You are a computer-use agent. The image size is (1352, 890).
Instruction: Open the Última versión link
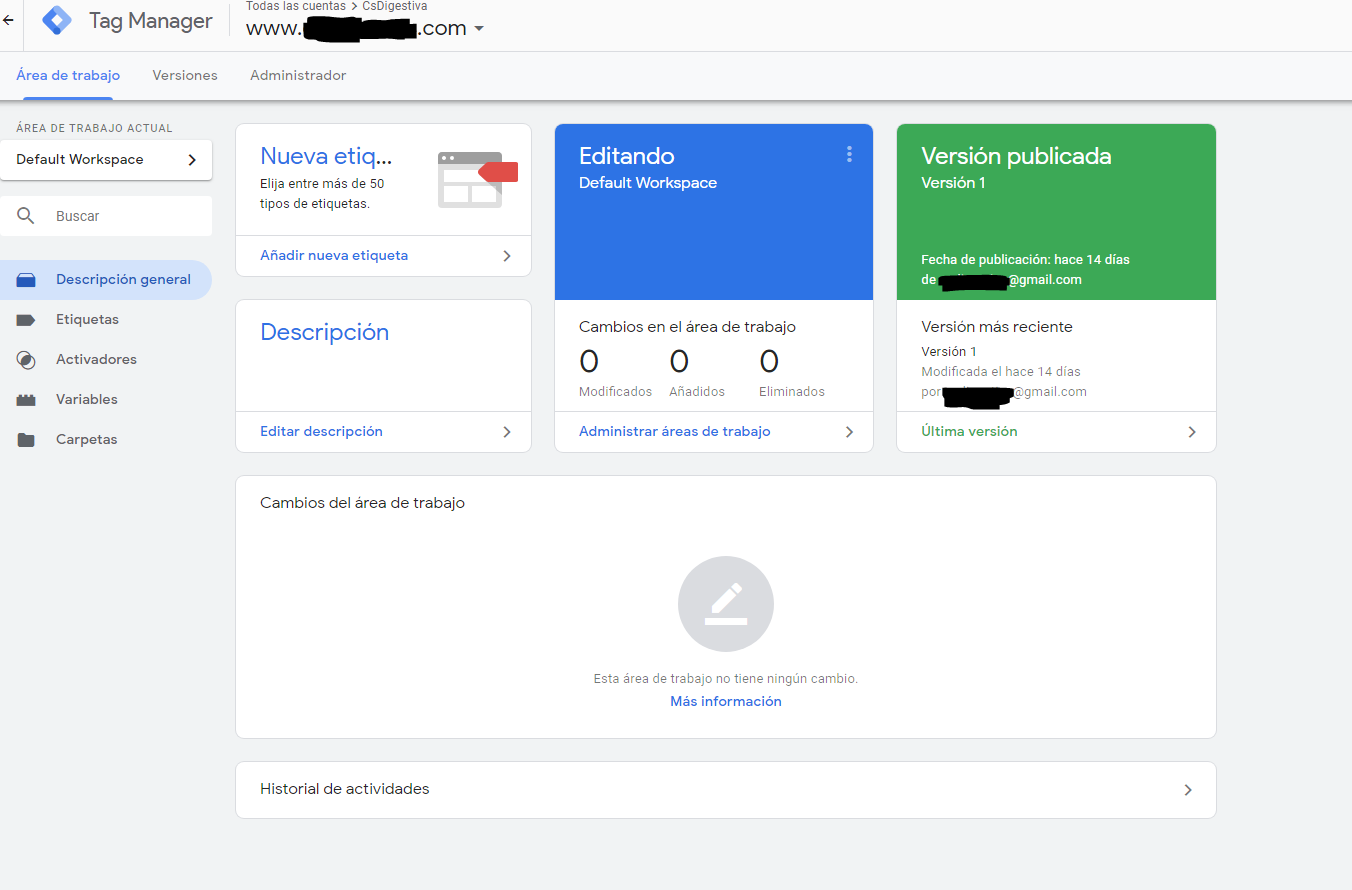(x=968, y=432)
